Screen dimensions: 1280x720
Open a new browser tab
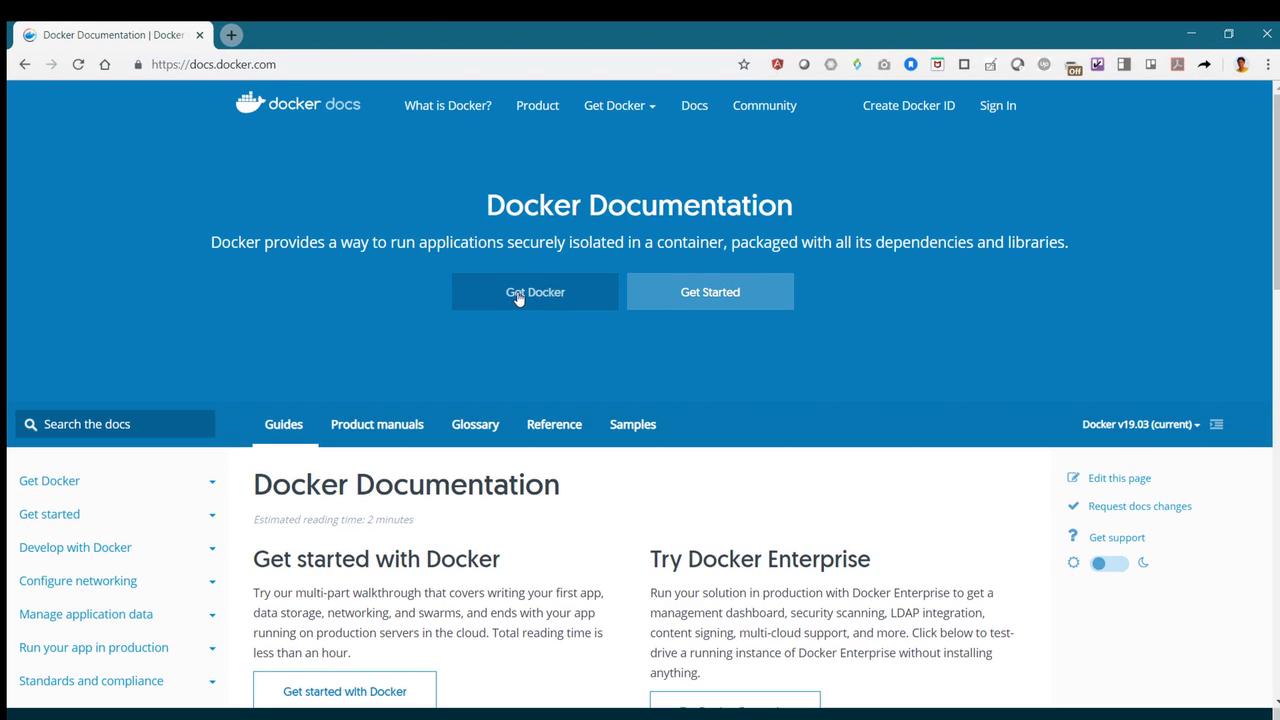pos(231,35)
